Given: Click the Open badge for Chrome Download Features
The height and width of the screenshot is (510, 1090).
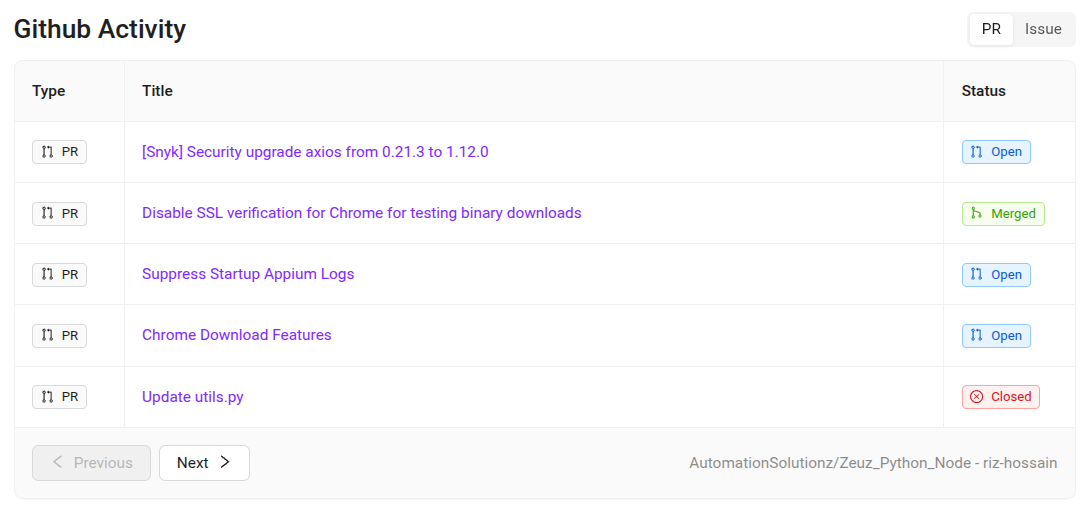Looking at the screenshot, I should pos(995,336).
